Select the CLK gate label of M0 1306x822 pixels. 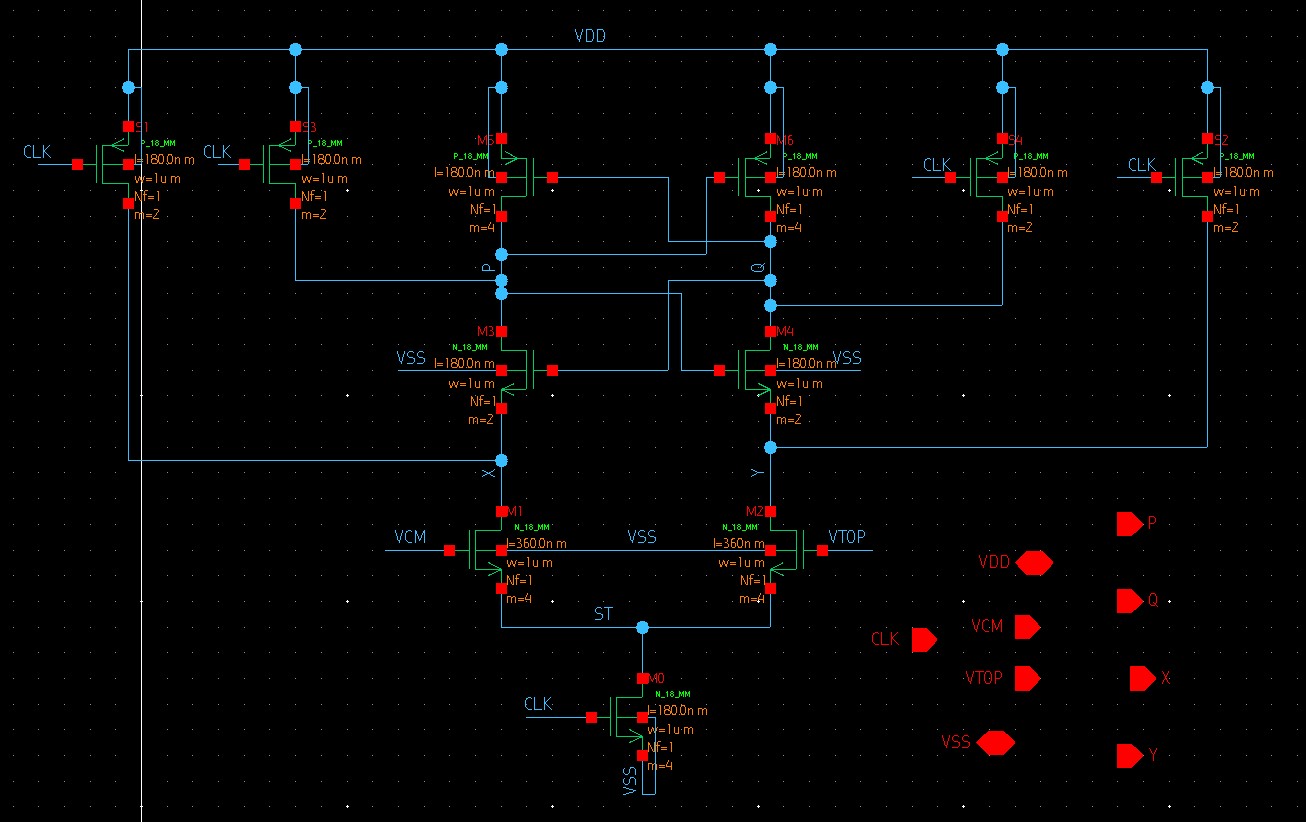point(538,704)
